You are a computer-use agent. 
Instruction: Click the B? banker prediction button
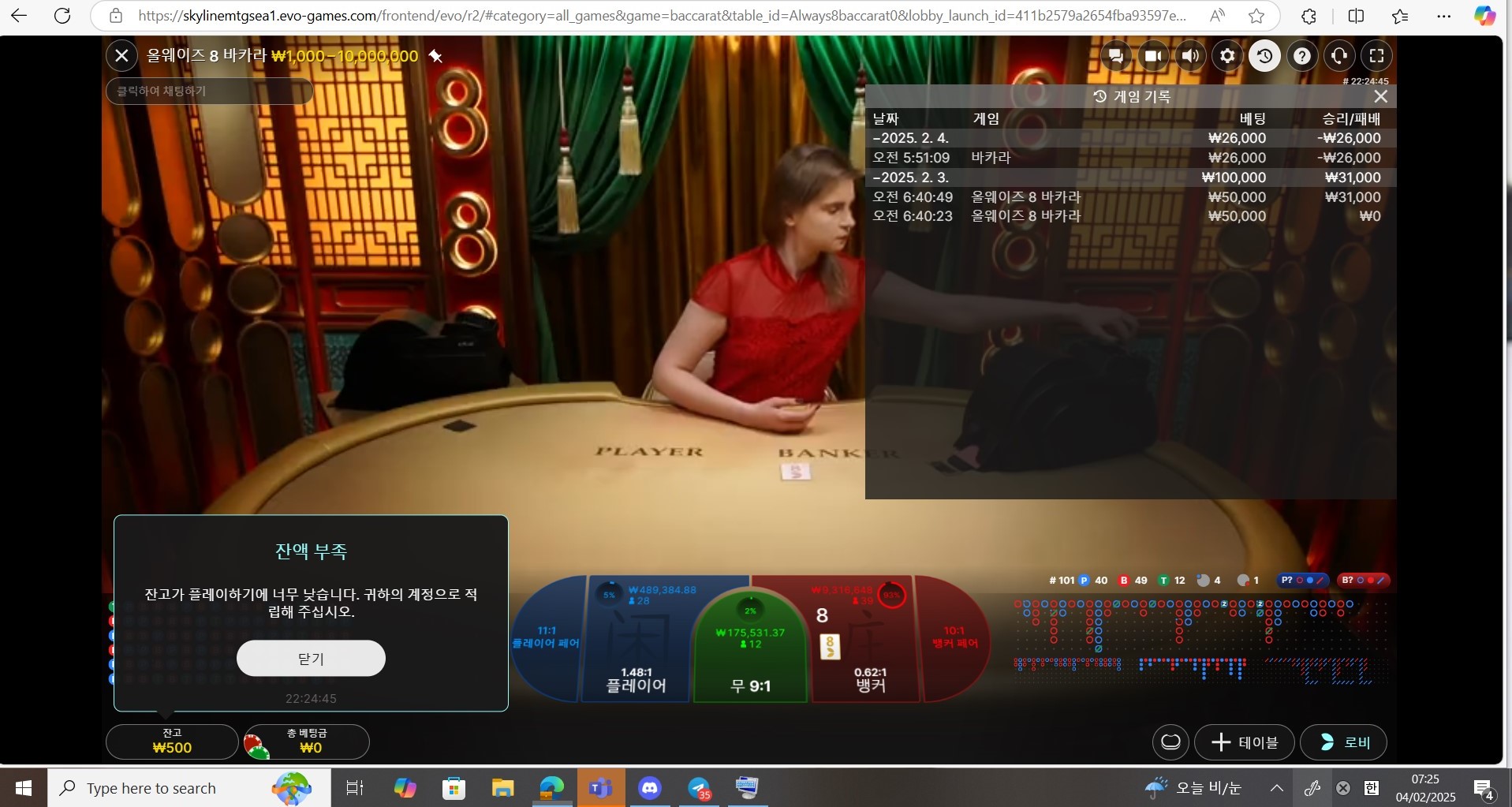point(1362,581)
